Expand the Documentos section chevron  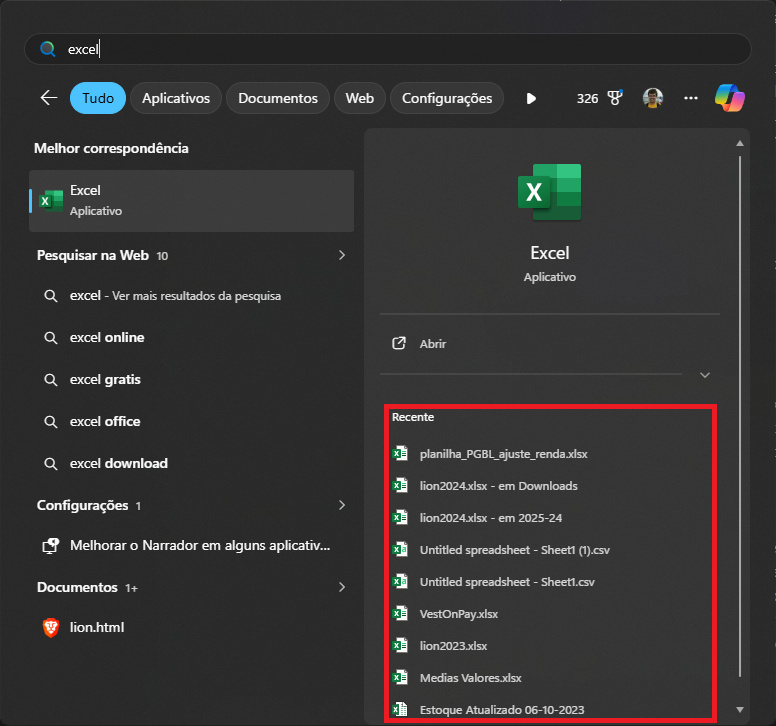(342, 587)
